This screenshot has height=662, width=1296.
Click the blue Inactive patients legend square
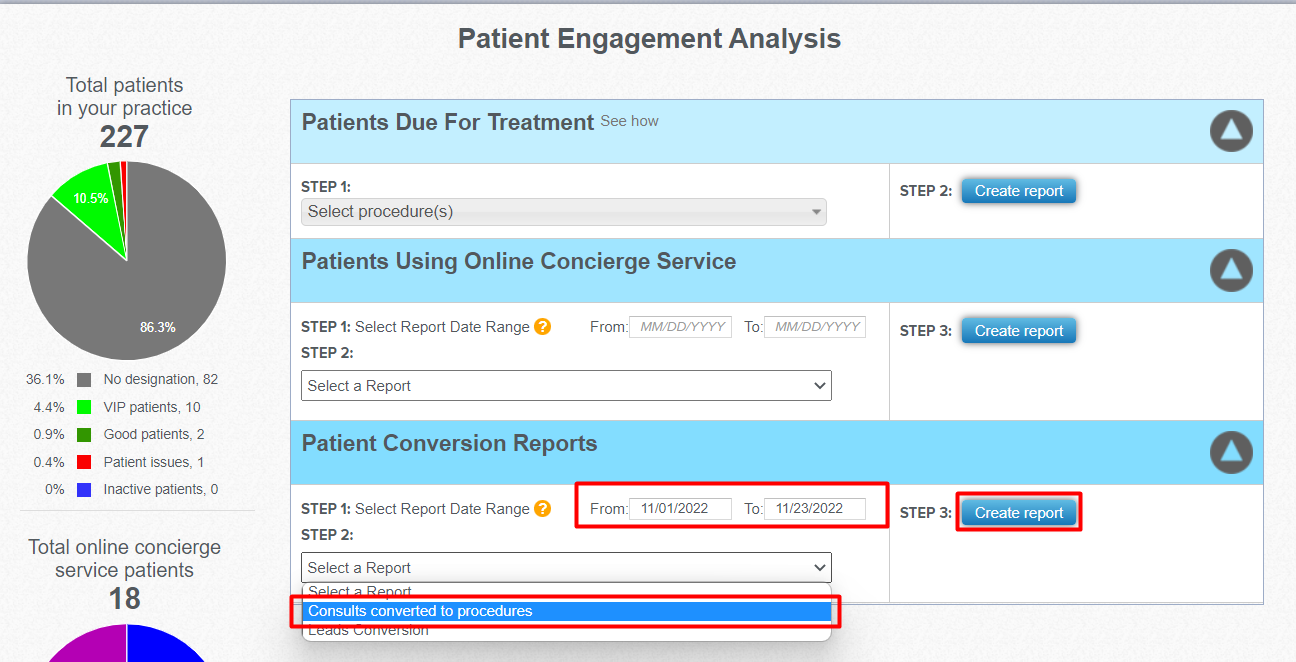[84, 489]
